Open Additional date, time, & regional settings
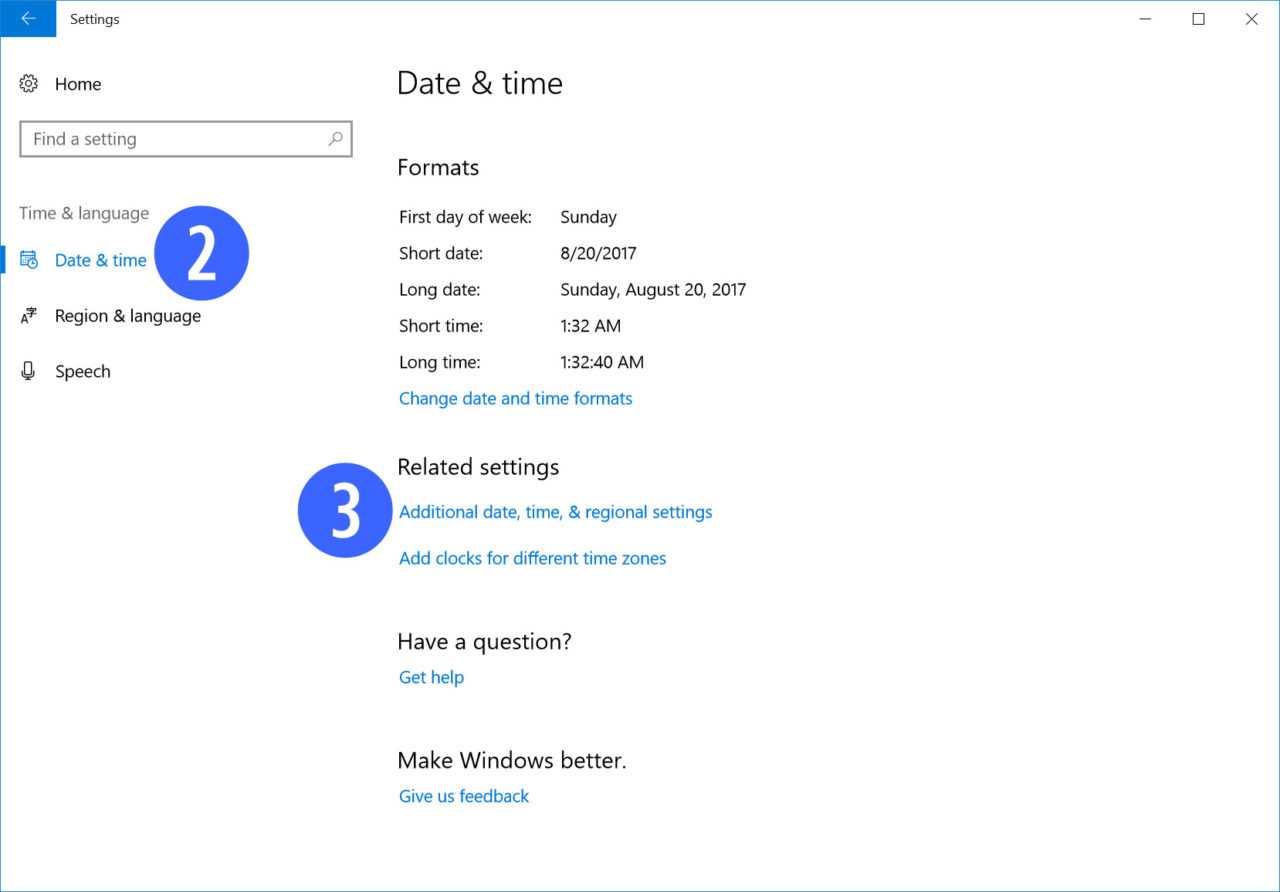Screen dimensions: 1280x892 pos(555,511)
